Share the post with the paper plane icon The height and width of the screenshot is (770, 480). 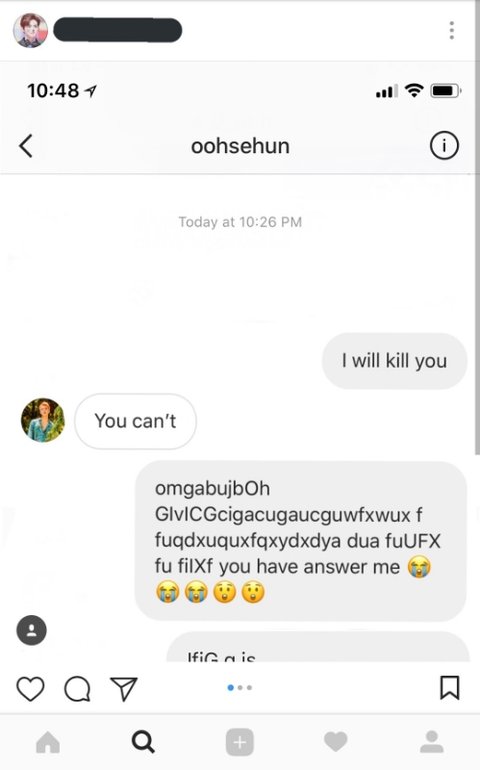coord(123,688)
